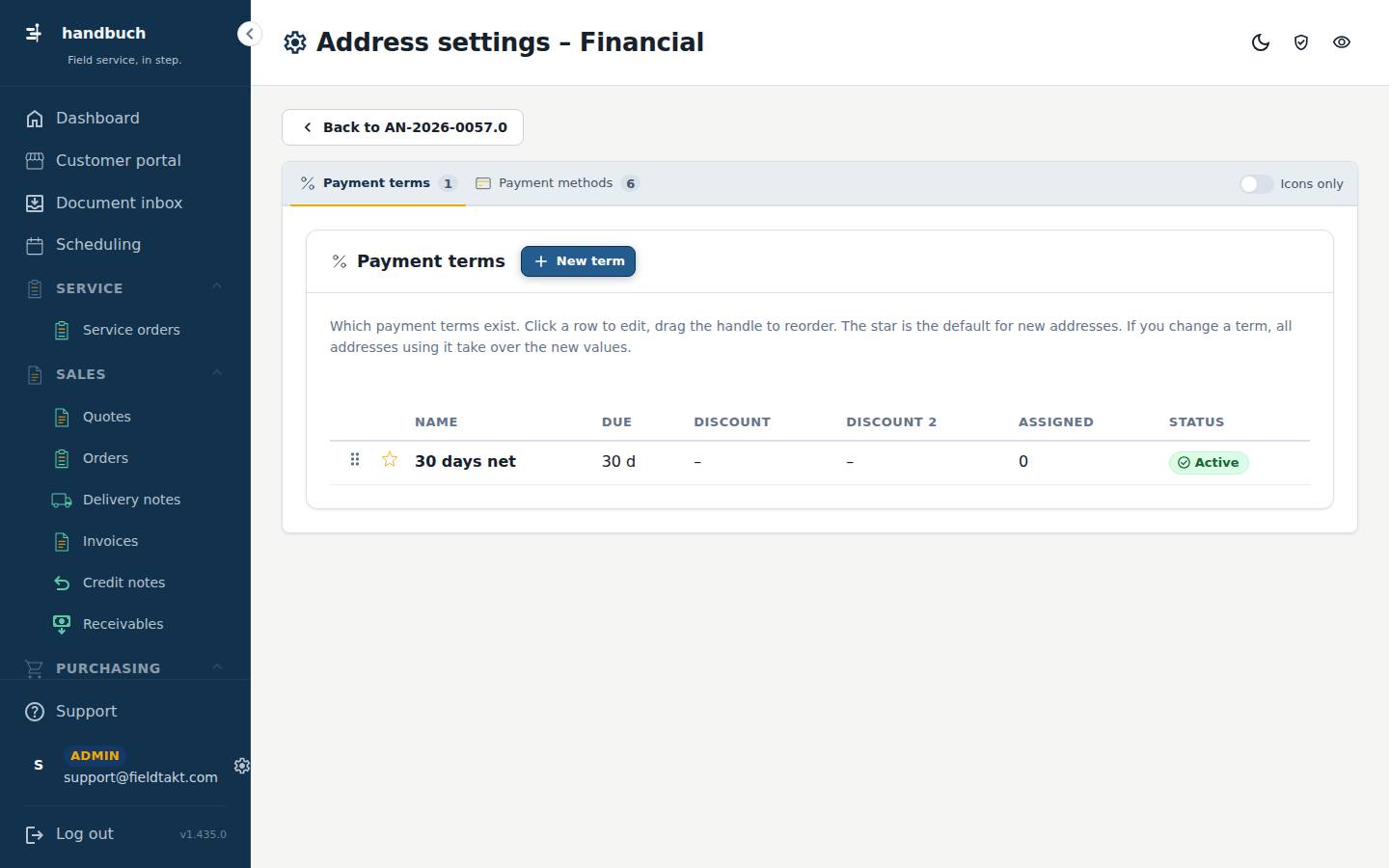Collapse the sidebar with the chevron button
This screenshot has height=868, width=1389.
point(249,34)
